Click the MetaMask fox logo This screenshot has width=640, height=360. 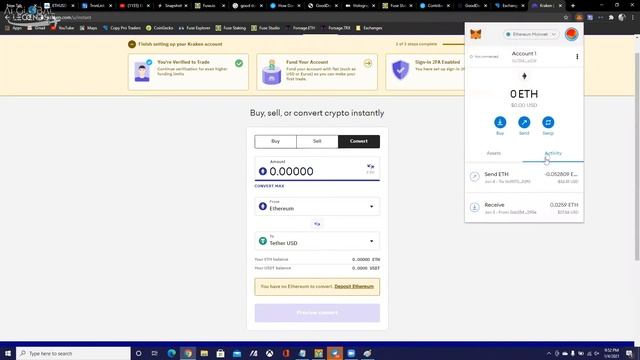[x=476, y=34]
